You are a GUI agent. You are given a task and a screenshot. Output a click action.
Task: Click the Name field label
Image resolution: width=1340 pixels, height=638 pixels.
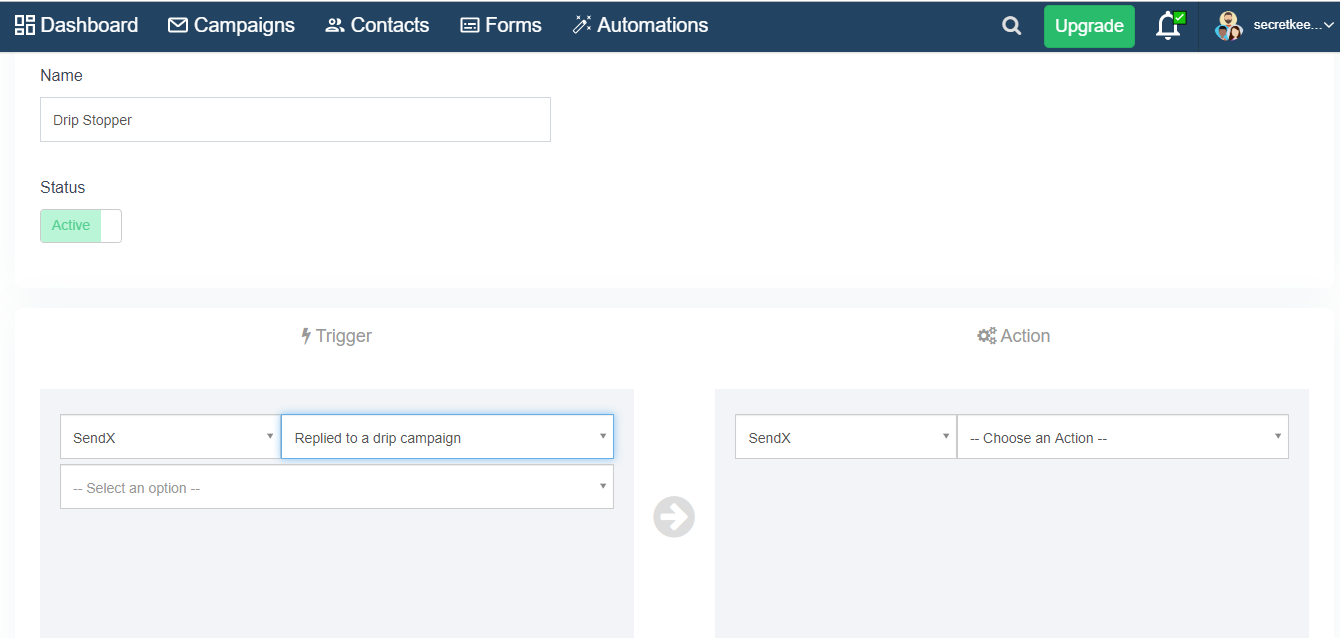point(61,76)
